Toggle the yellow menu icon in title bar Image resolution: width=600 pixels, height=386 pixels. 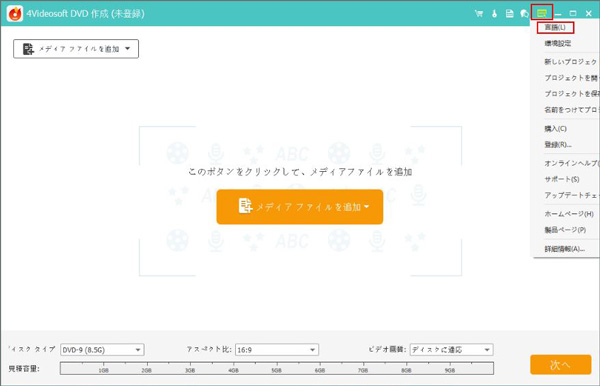pos(541,13)
